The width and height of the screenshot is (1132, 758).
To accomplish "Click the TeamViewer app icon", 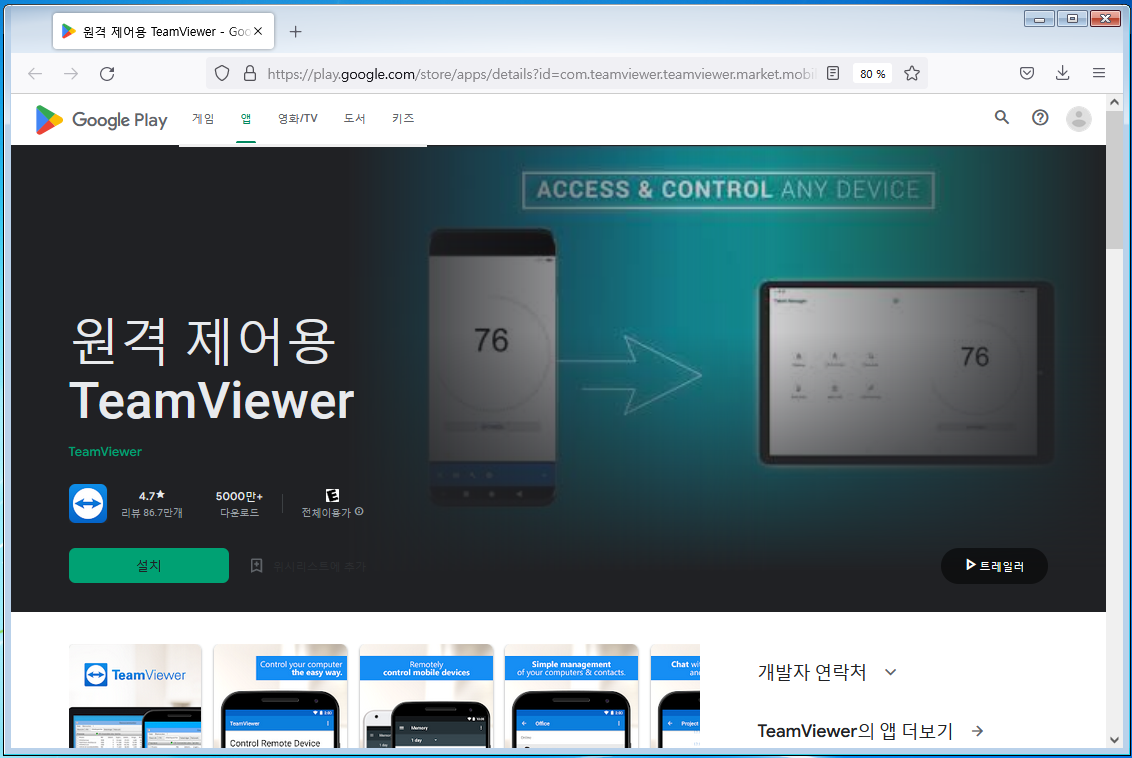I will point(88,503).
